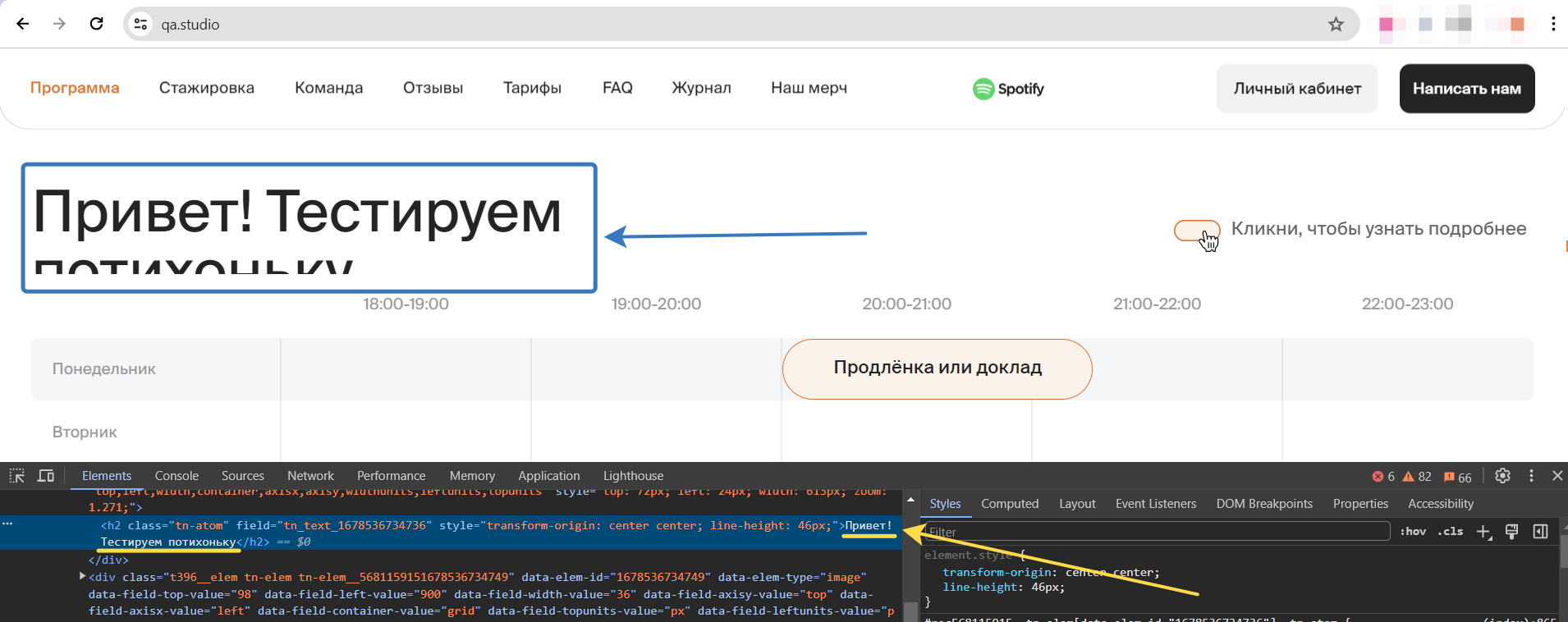Click the browser forward arrow

pos(59,24)
